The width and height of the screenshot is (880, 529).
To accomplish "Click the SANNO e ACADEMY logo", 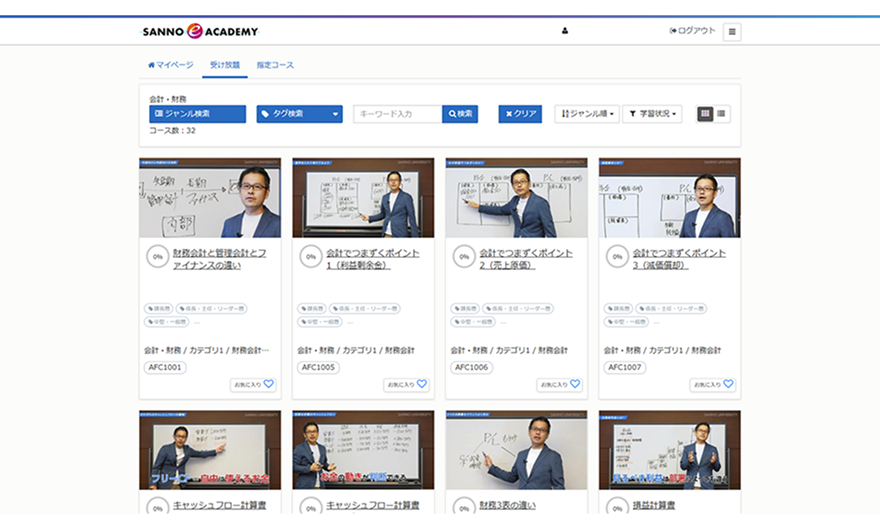I will coord(200,31).
